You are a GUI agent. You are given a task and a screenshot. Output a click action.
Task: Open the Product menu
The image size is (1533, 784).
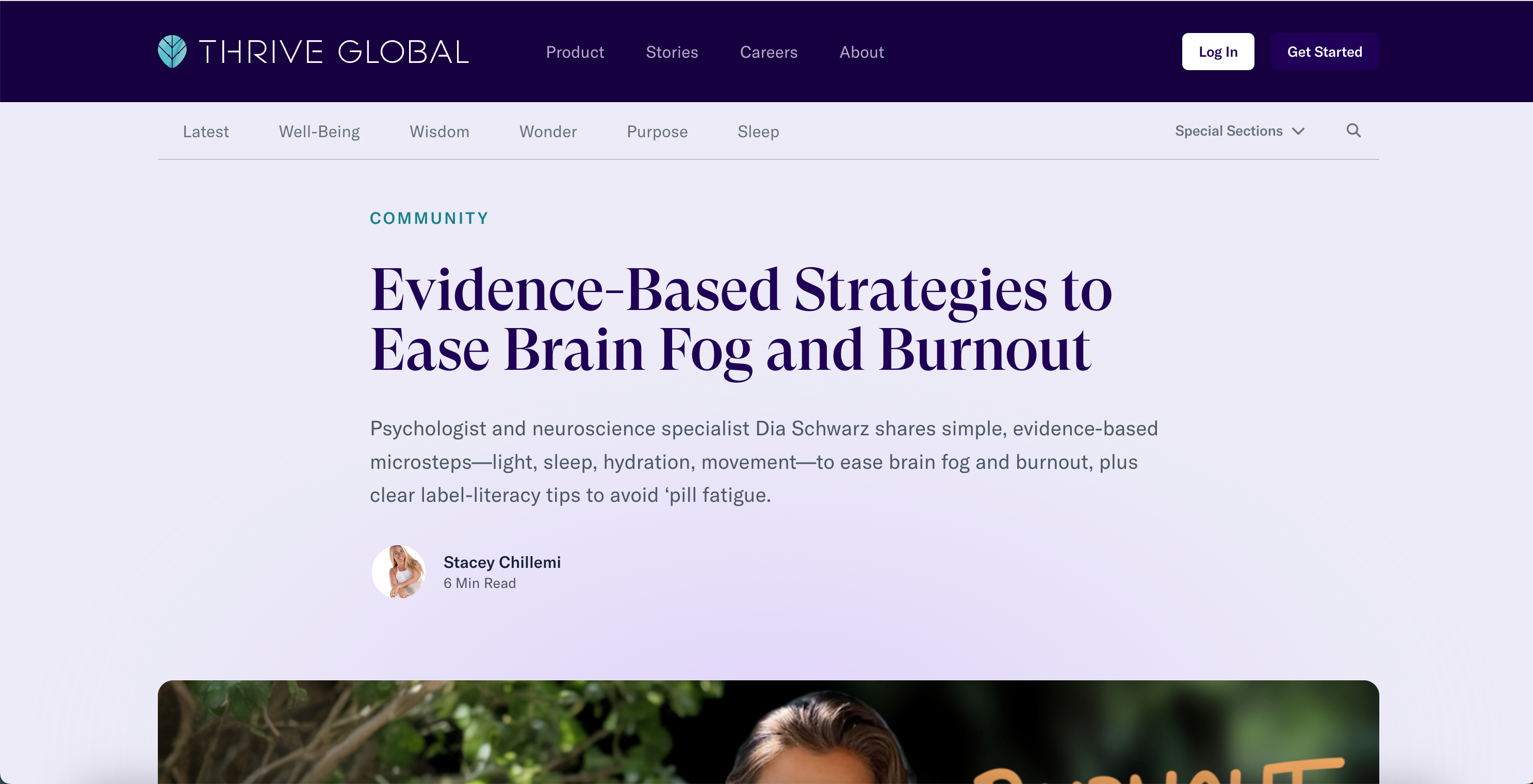click(574, 52)
